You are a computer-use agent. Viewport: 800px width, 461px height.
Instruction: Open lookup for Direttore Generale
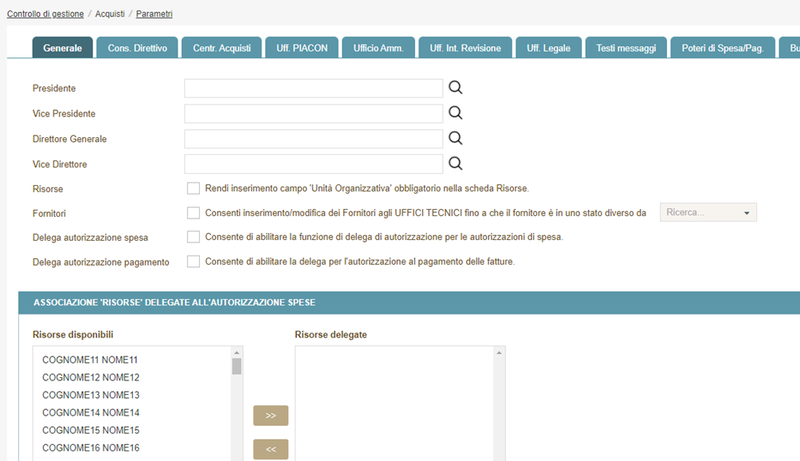(455, 138)
